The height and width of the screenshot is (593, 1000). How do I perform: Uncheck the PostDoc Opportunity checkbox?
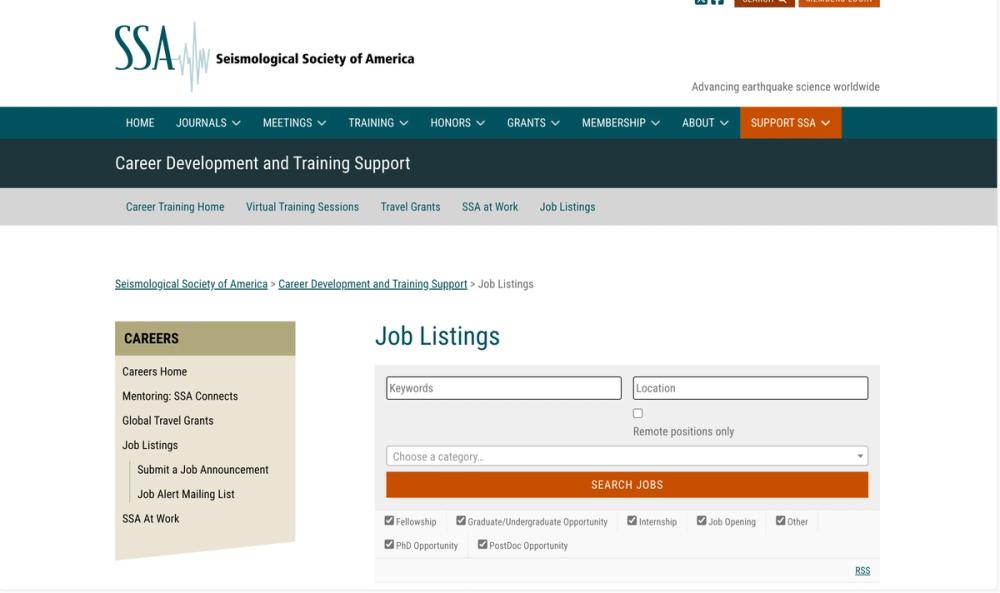[x=482, y=544]
